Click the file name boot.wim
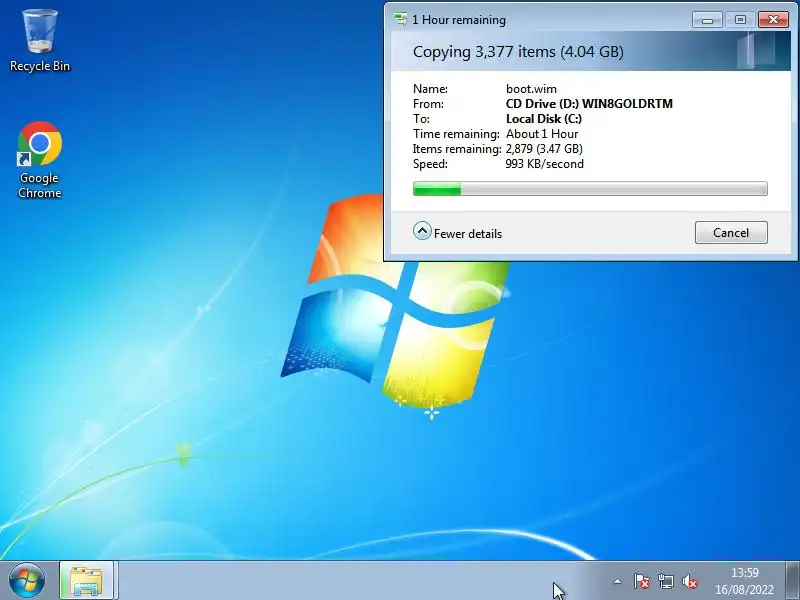Viewport: 800px width, 600px height. [x=531, y=89]
